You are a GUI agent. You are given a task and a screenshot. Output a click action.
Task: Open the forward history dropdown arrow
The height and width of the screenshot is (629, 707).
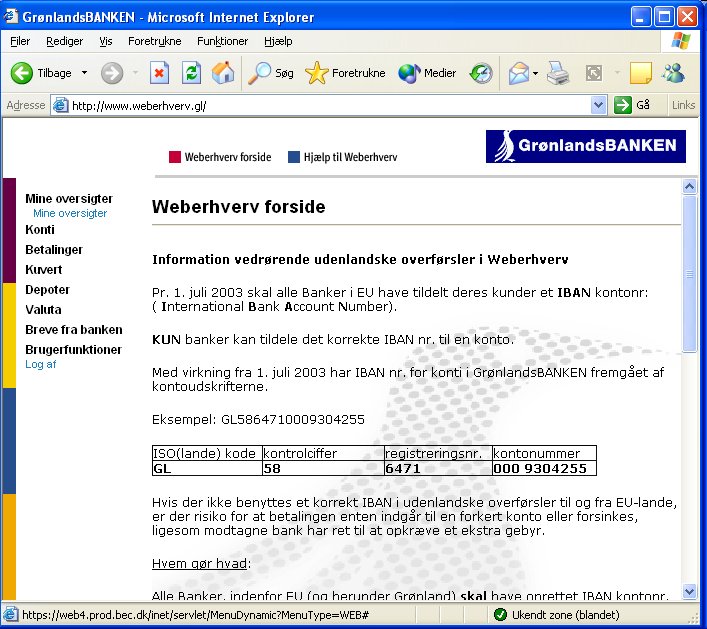(135, 73)
